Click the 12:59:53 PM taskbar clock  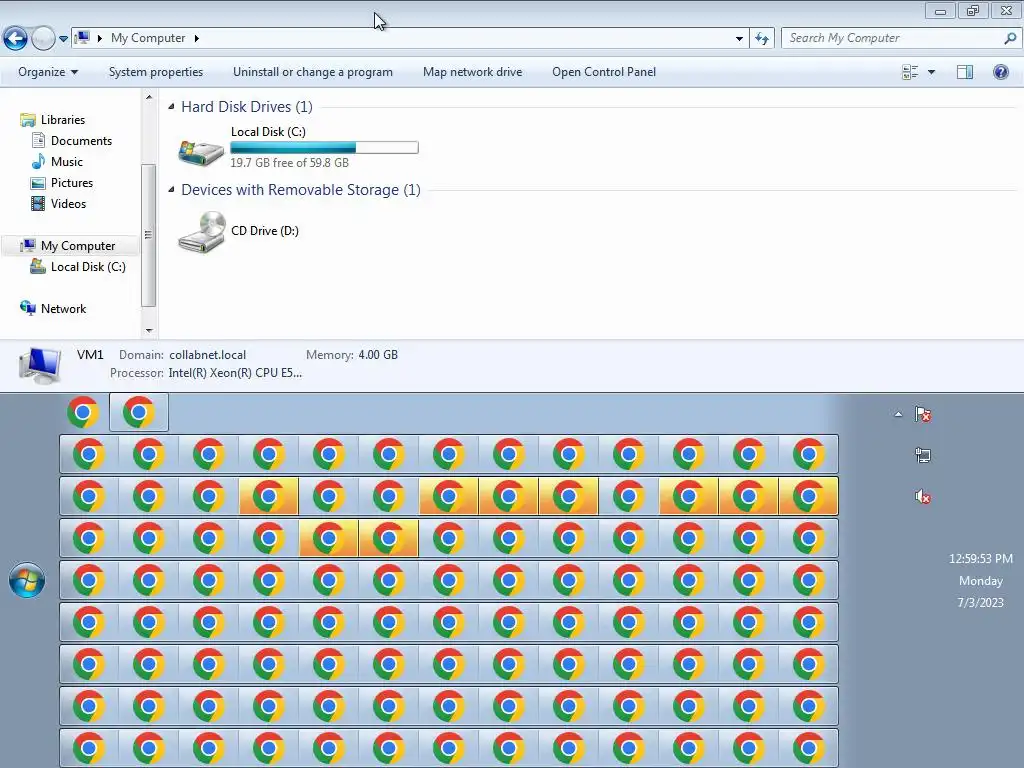pos(980,558)
